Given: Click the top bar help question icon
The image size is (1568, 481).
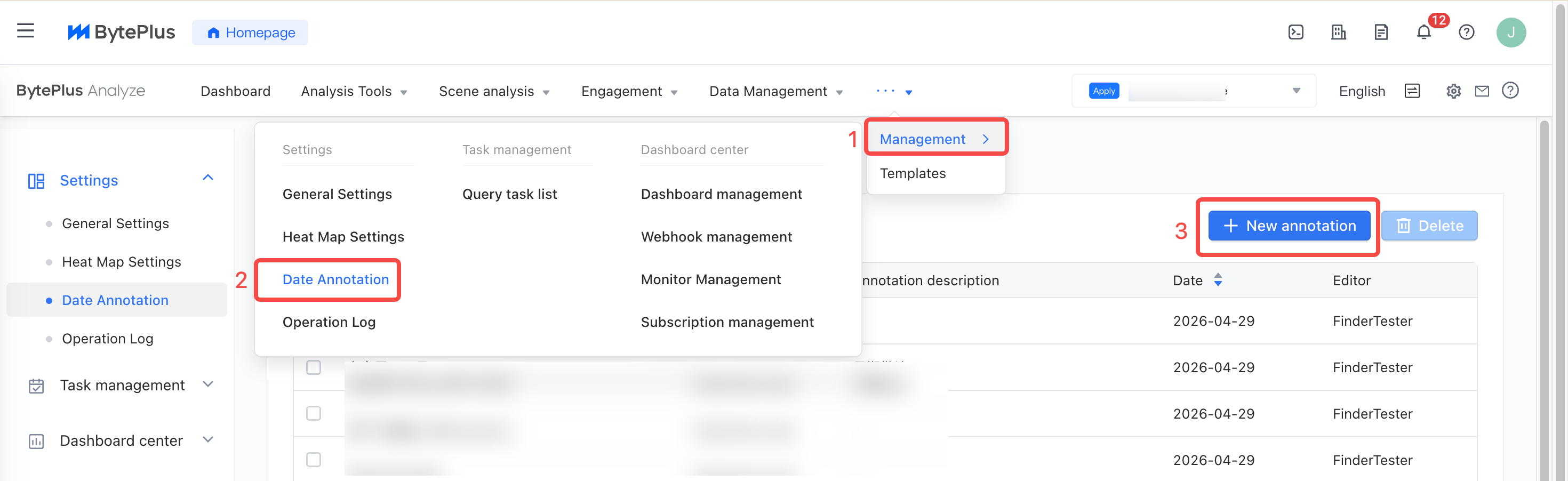Looking at the screenshot, I should tap(1466, 33).
